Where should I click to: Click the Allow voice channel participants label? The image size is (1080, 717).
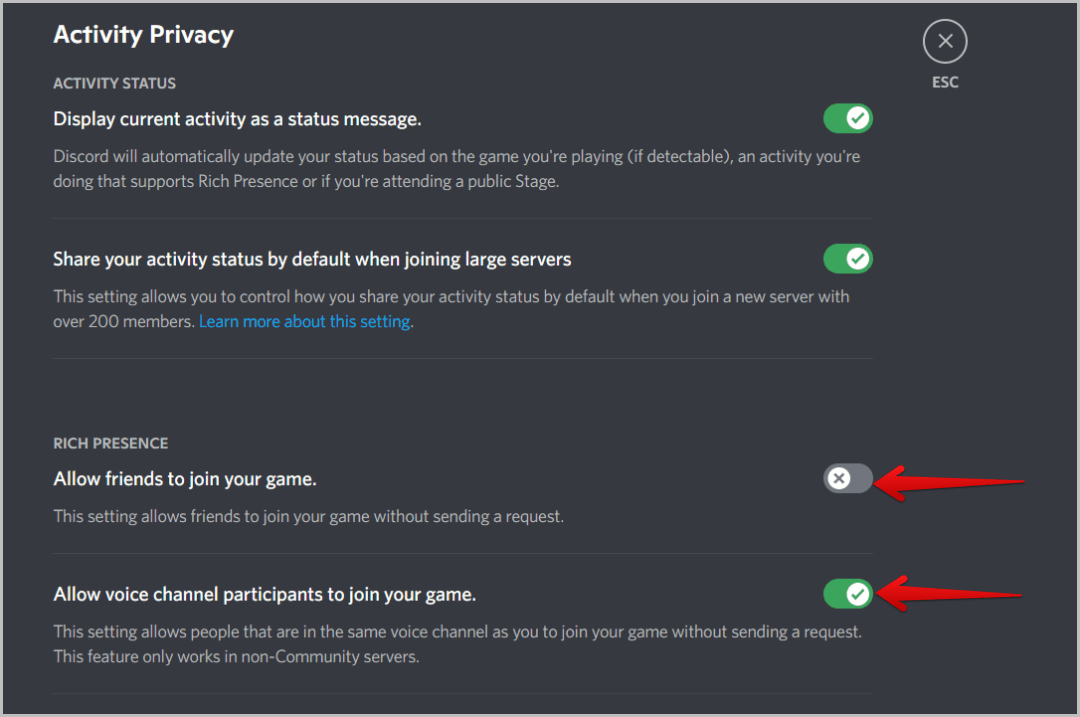click(264, 594)
